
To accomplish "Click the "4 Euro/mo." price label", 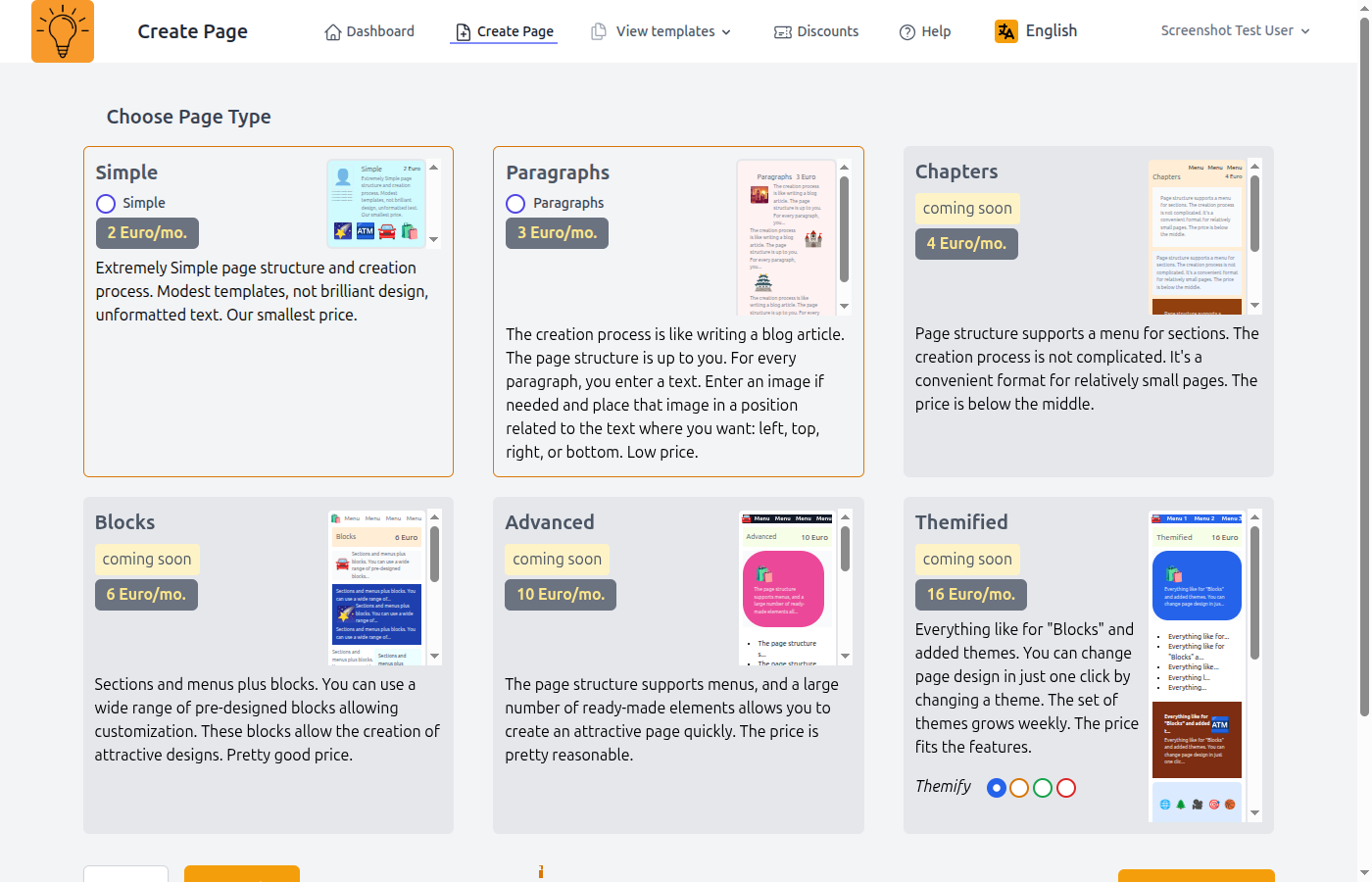I will point(966,244).
